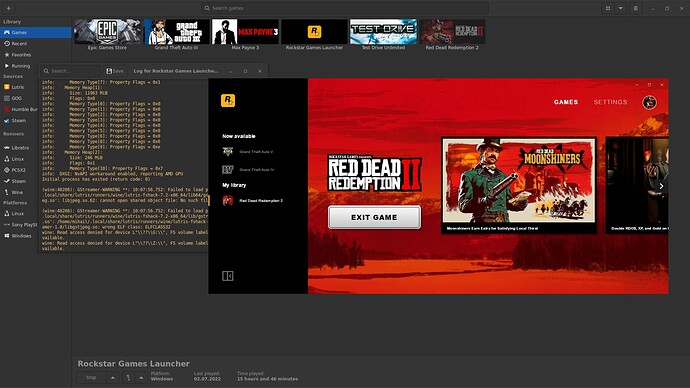Select the Grand Theft Auto III cover
690x388 pixels.
(176, 32)
